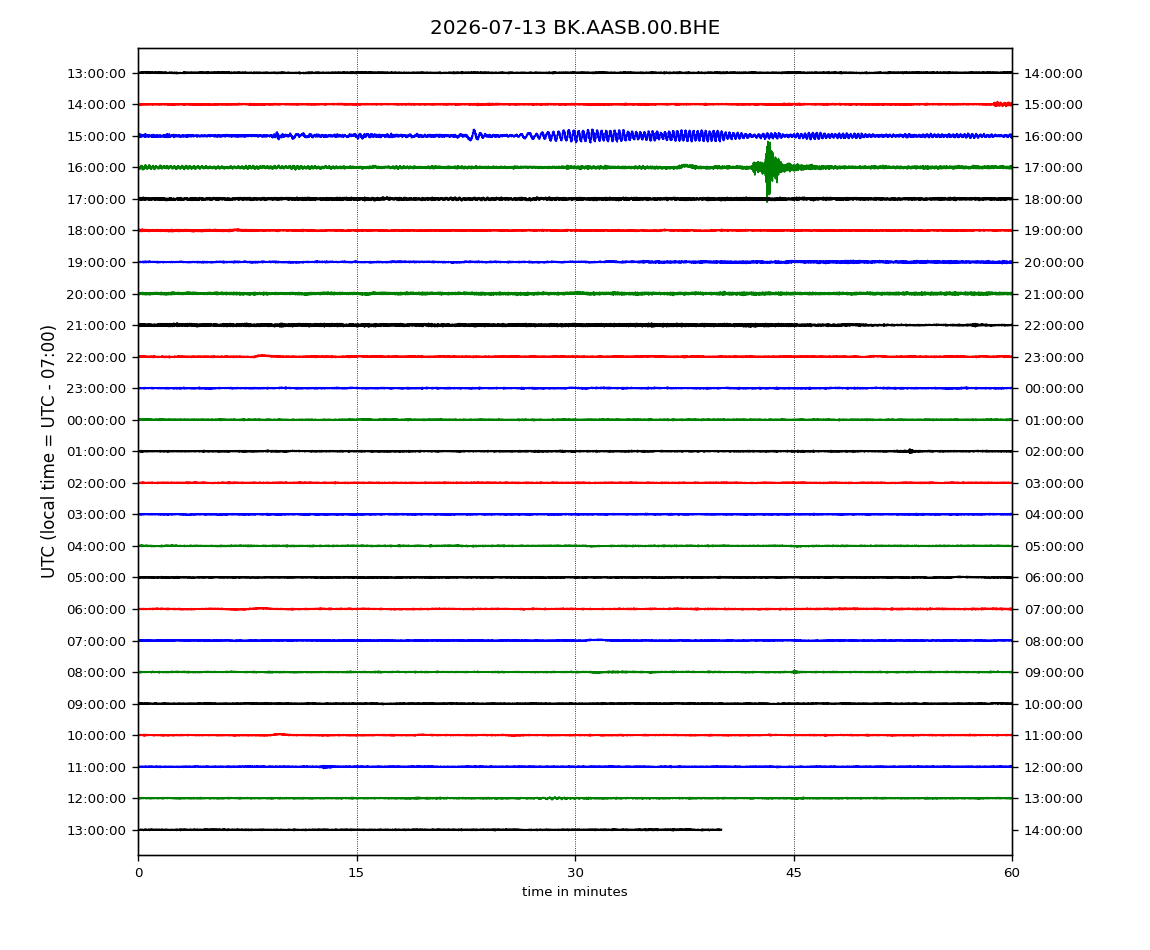Click the blue pulse near minute 23 on 15:00:00 trace
The height and width of the screenshot is (950, 1150).
coord(474,135)
